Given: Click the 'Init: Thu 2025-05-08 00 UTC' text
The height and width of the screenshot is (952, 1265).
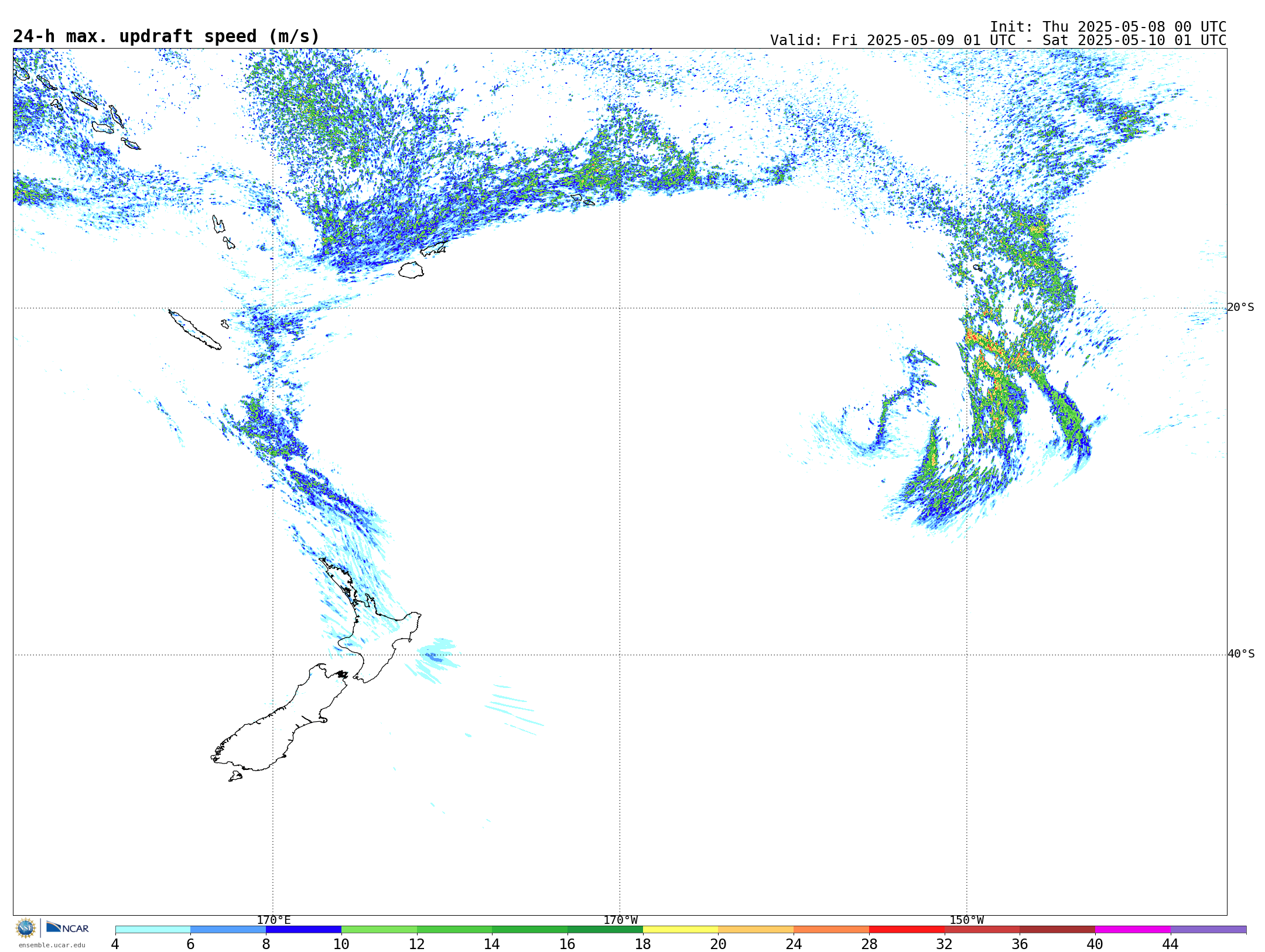Looking at the screenshot, I should pos(1108,27).
